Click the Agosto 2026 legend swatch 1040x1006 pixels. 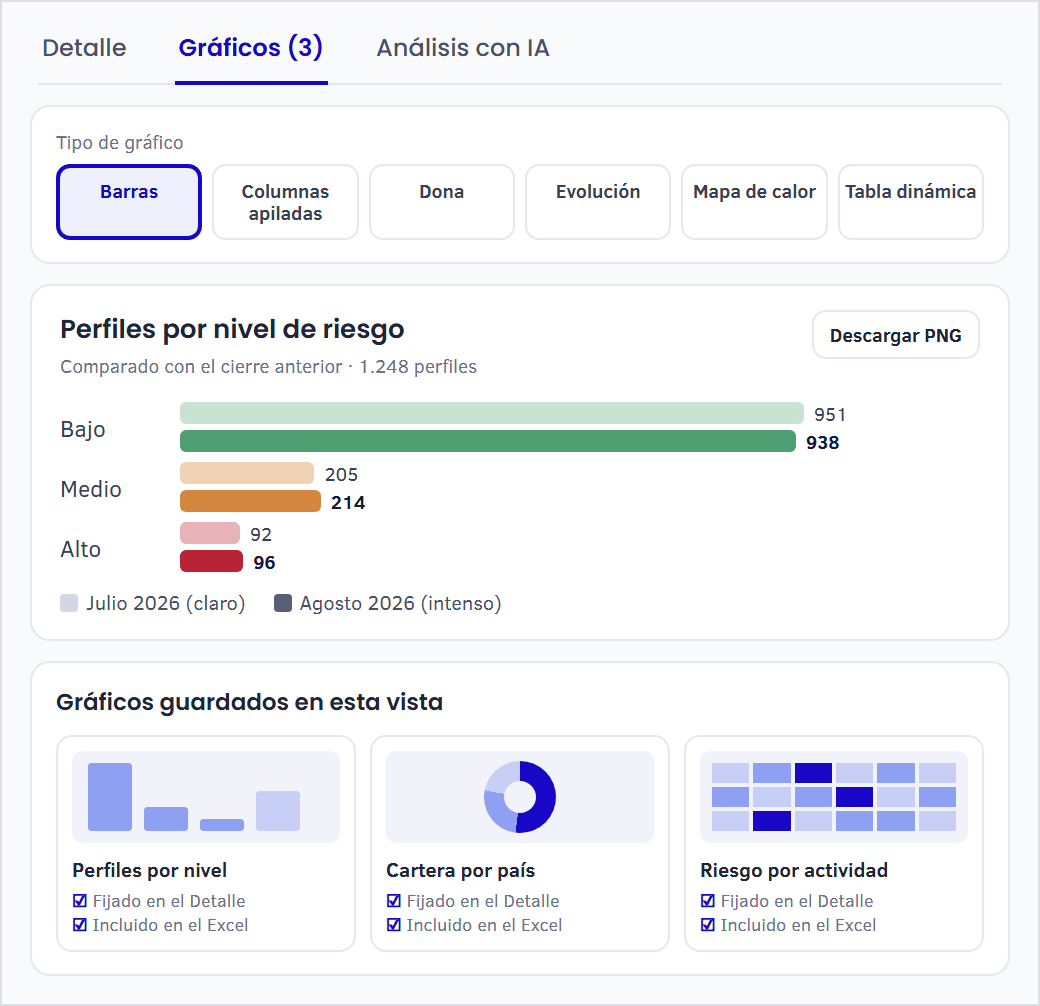pos(283,603)
